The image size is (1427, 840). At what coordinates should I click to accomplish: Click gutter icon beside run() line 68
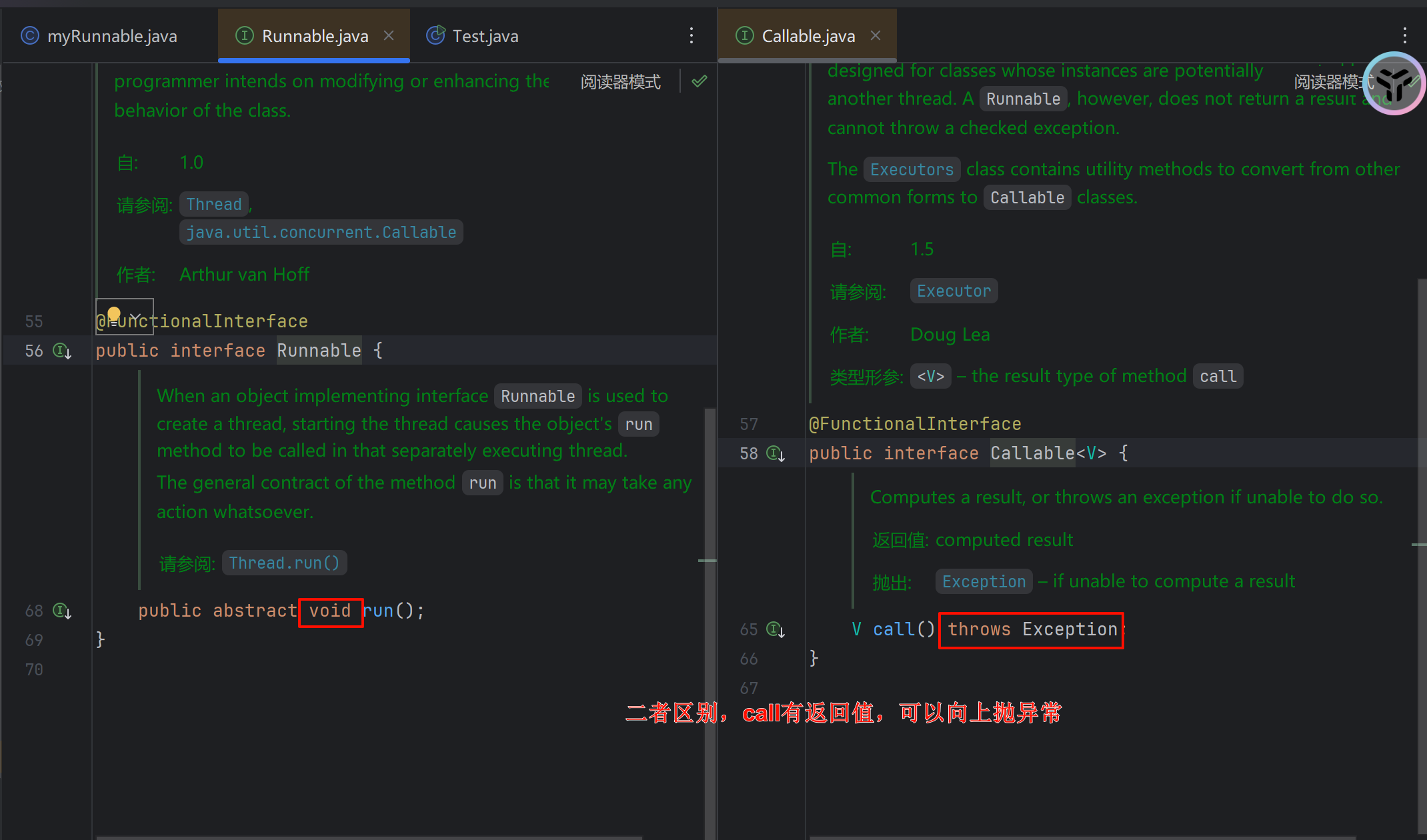(62, 611)
